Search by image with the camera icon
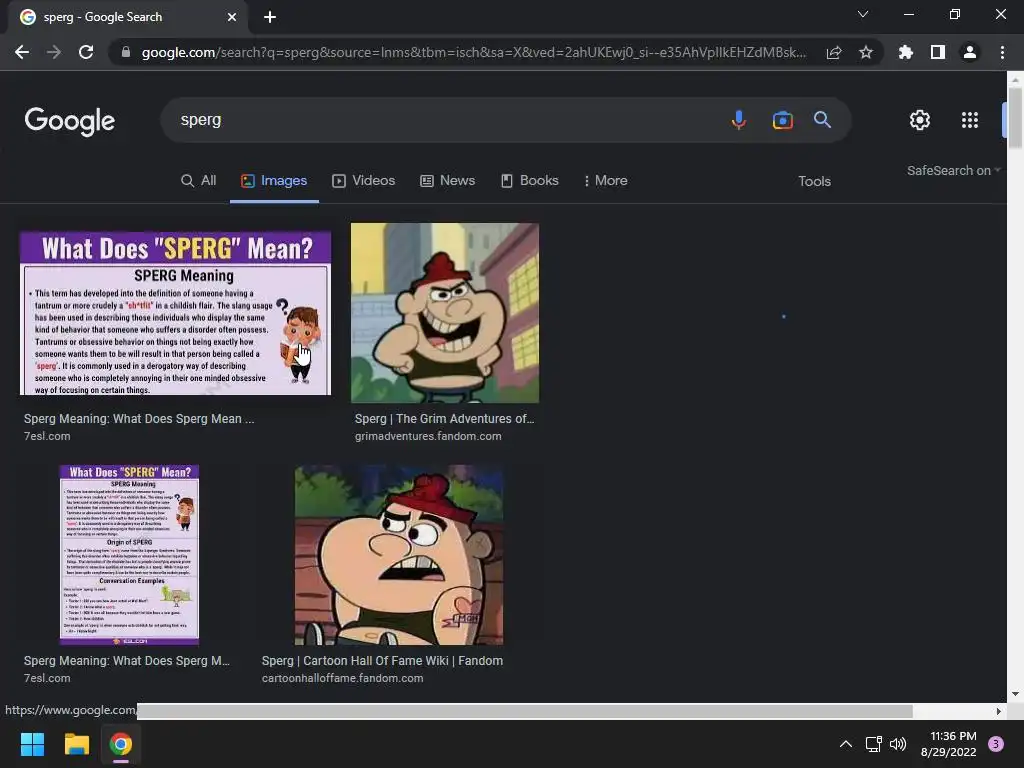The width and height of the screenshot is (1024, 768). pyautogui.click(x=782, y=120)
